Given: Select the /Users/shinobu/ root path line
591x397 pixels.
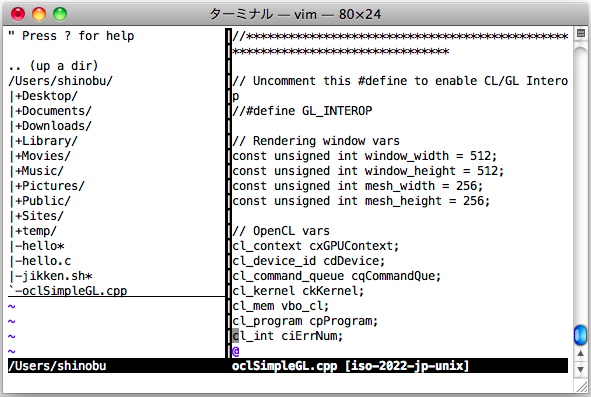Looking at the screenshot, I should point(60,81).
